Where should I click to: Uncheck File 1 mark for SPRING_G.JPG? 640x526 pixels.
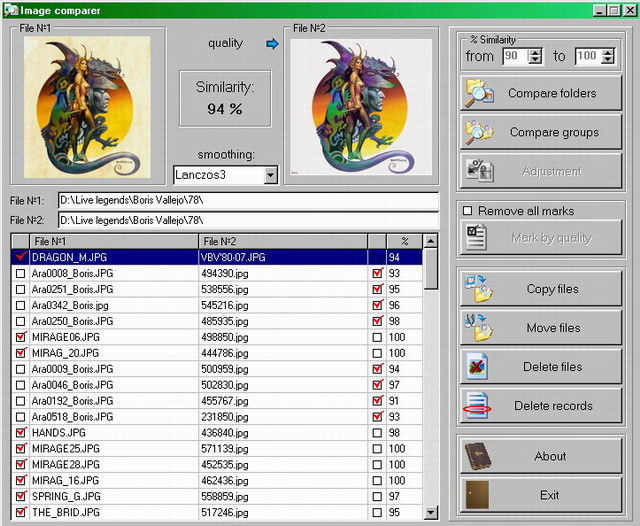[20, 496]
